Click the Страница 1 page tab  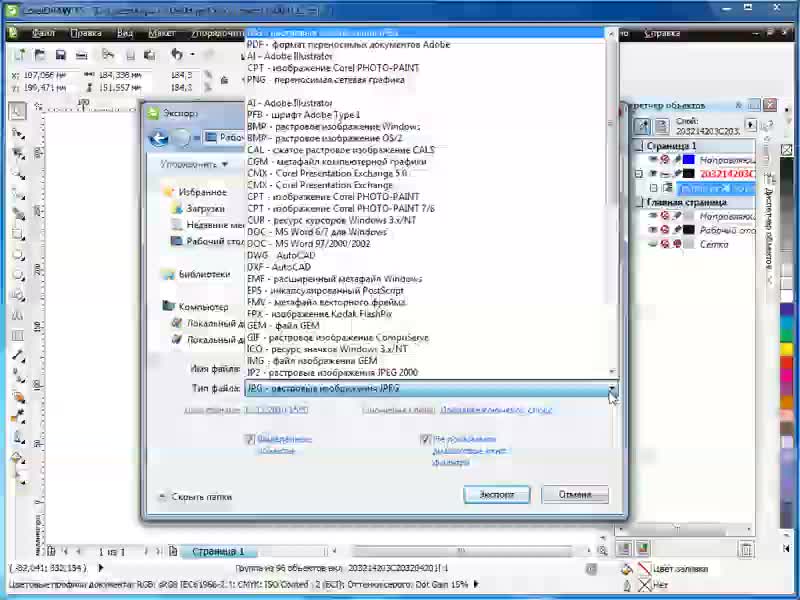218,552
